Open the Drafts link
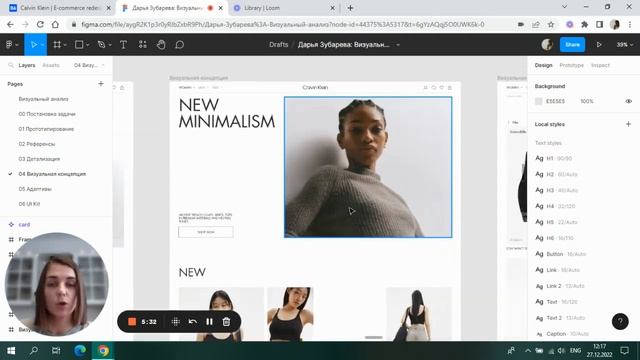Viewport: 640px width, 360px height. tap(278, 44)
